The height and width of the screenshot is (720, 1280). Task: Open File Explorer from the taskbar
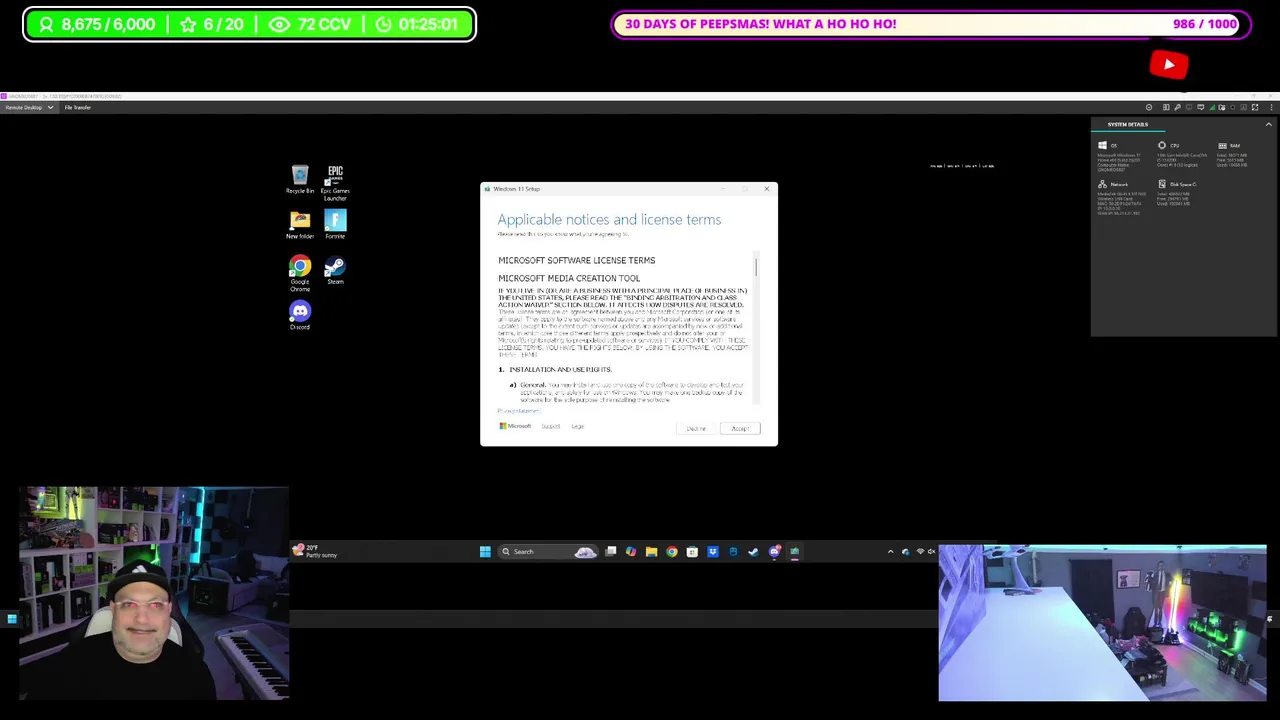point(652,552)
